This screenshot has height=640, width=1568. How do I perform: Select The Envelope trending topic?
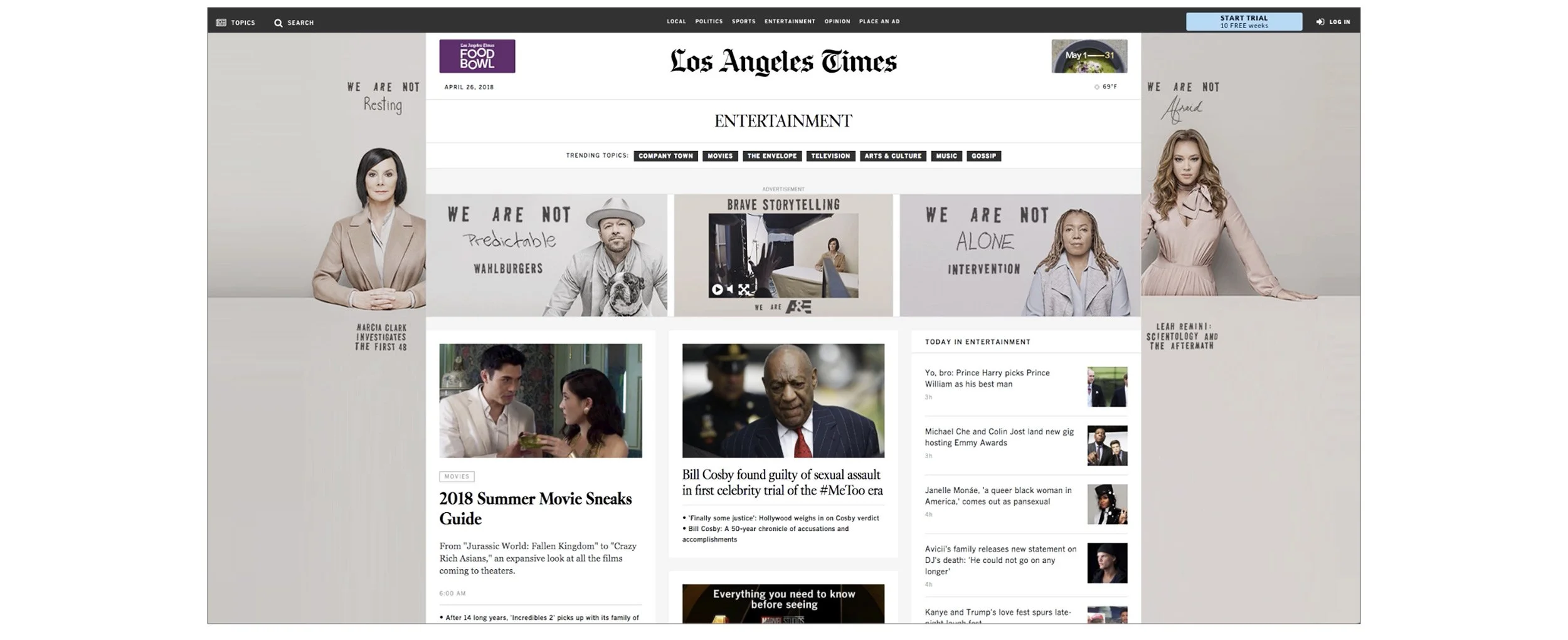772,156
